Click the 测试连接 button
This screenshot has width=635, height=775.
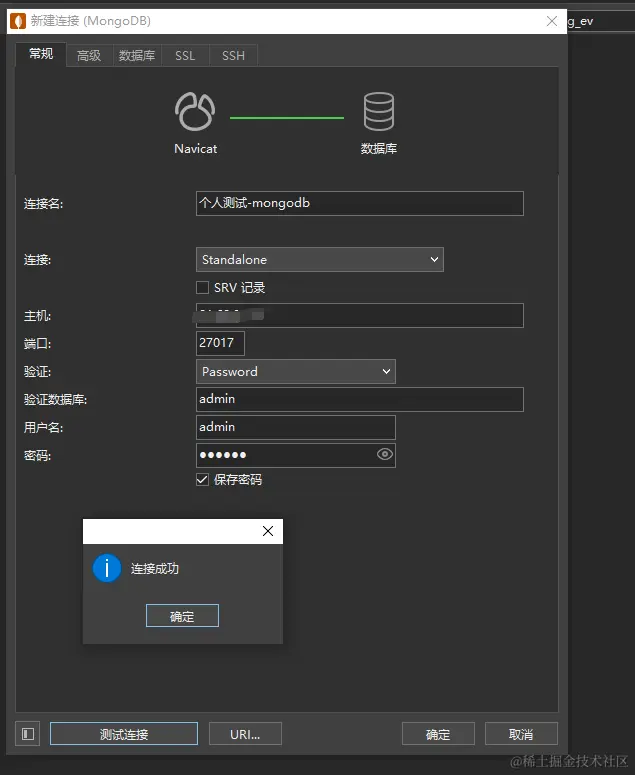(x=124, y=734)
